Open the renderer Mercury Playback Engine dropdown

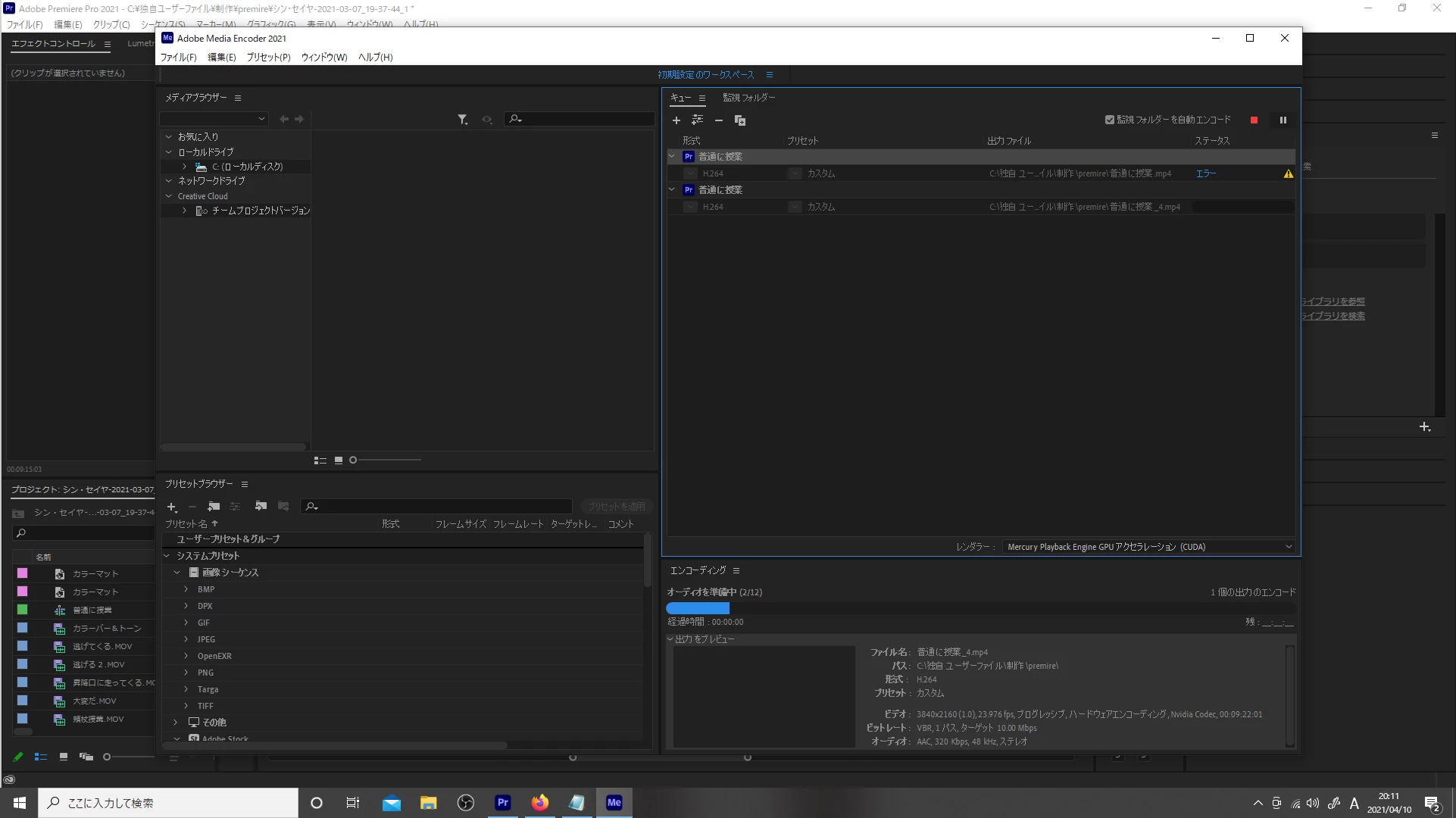coord(1148,547)
